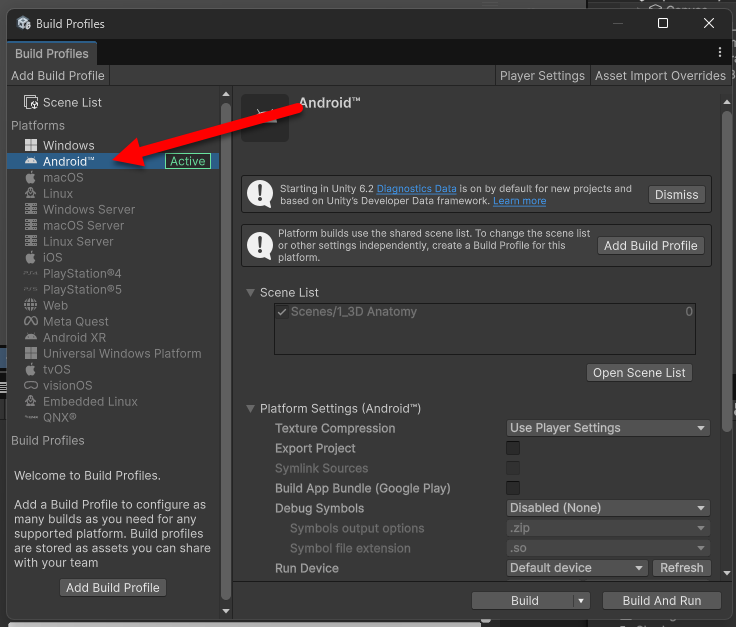This screenshot has height=627, width=736.
Task: Click the Windows Server icon
Action: point(31,209)
